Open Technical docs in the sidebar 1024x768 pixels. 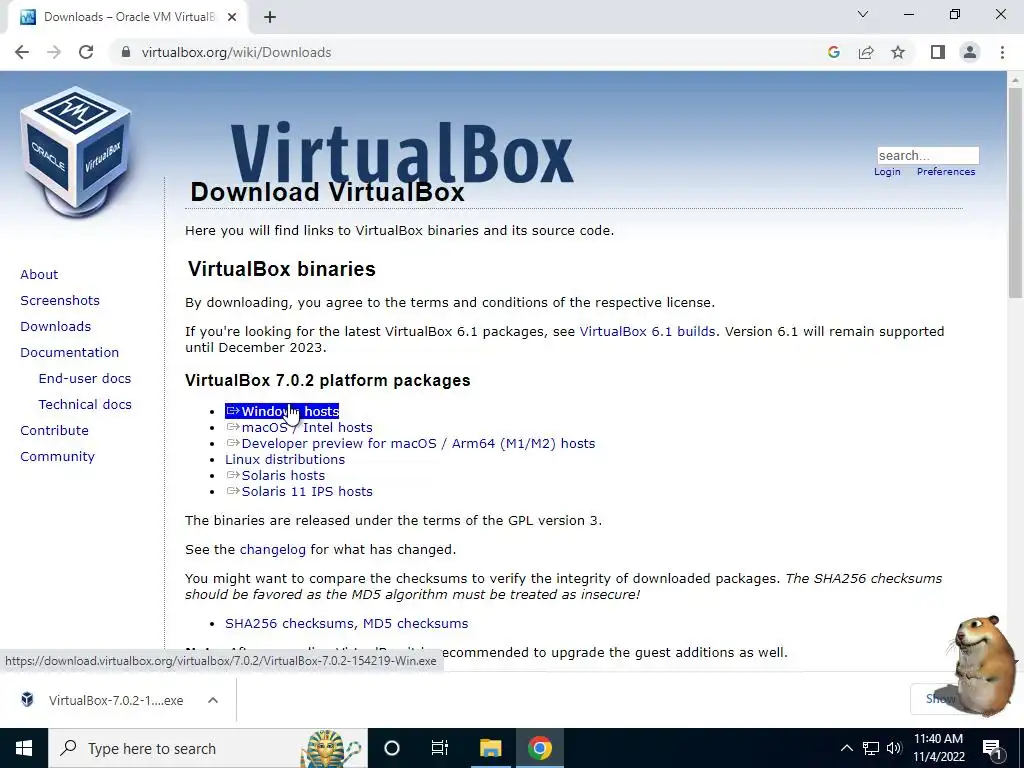point(85,405)
